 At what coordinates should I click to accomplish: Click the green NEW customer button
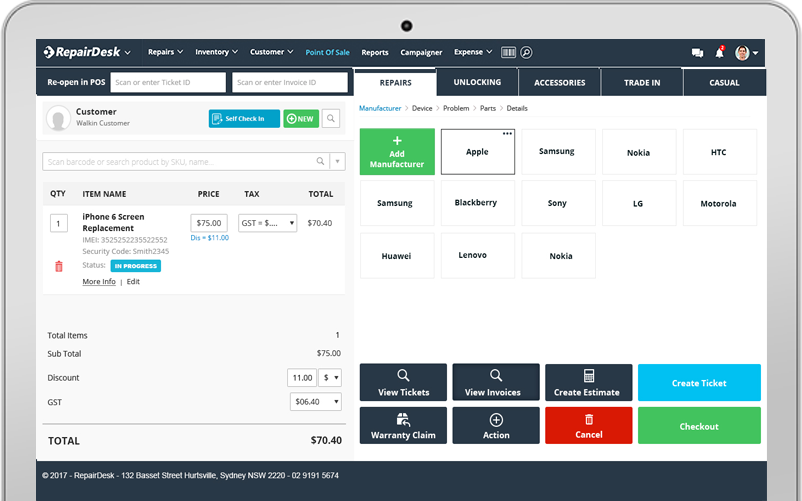tap(301, 119)
